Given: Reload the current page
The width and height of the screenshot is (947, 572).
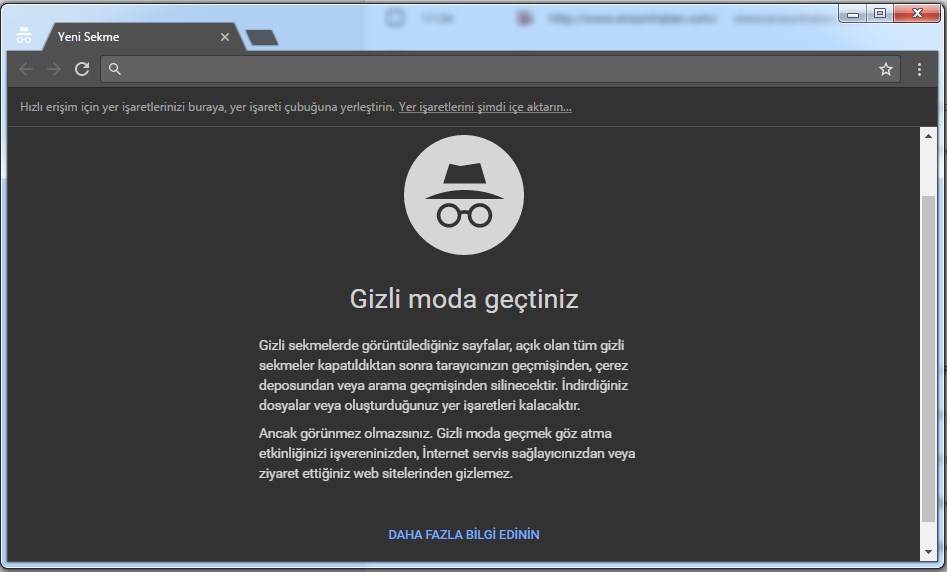Looking at the screenshot, I should pyautogui.click(x=82, y=69).
